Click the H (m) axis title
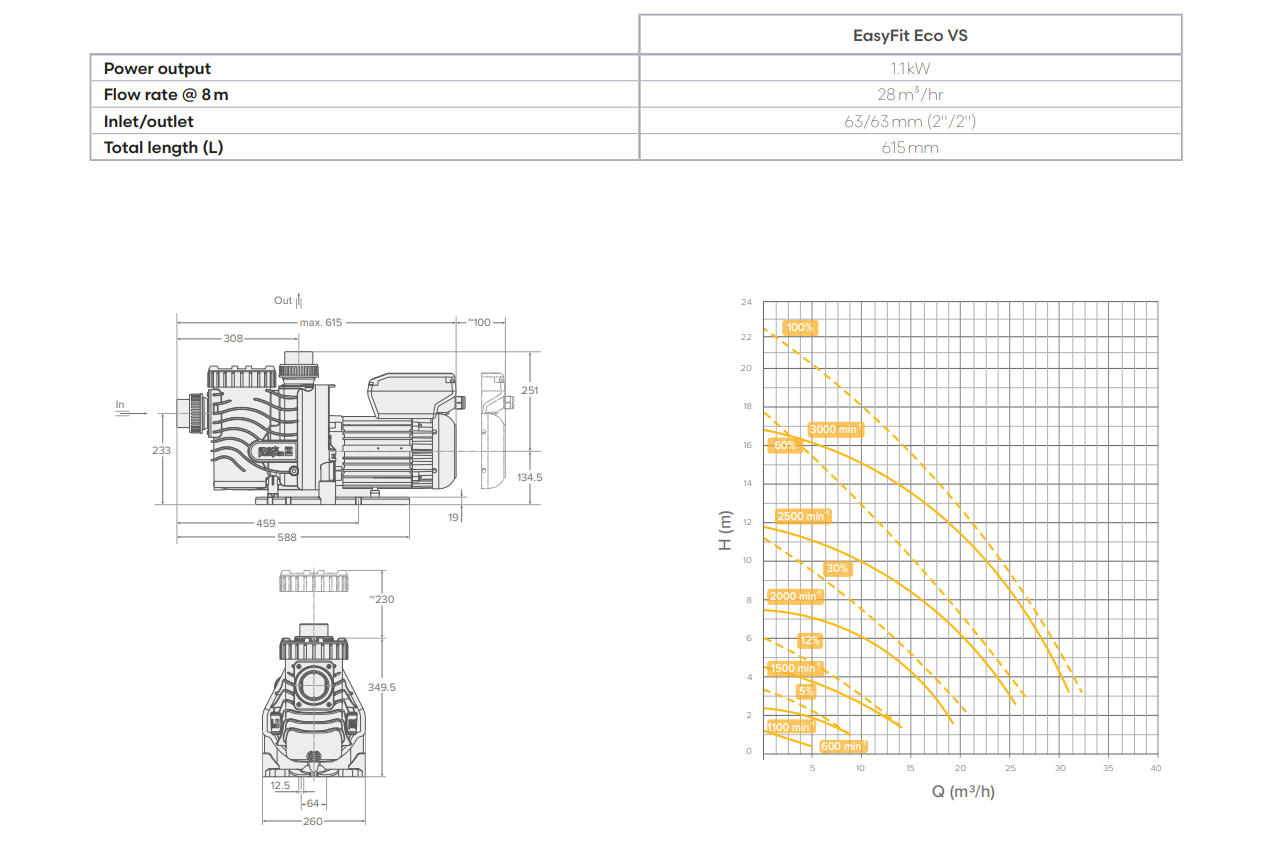Image resolution: width=1282 pixels, height=841 pixels. coord(726,529)
